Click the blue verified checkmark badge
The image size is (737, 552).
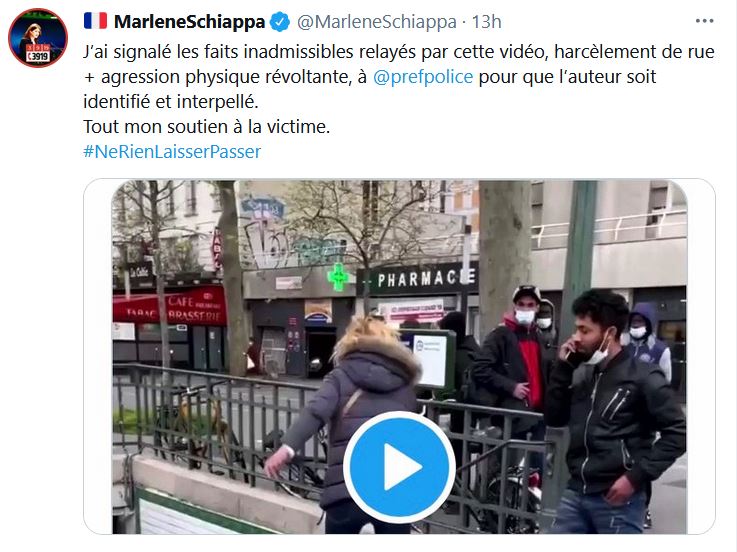(281, 22)
